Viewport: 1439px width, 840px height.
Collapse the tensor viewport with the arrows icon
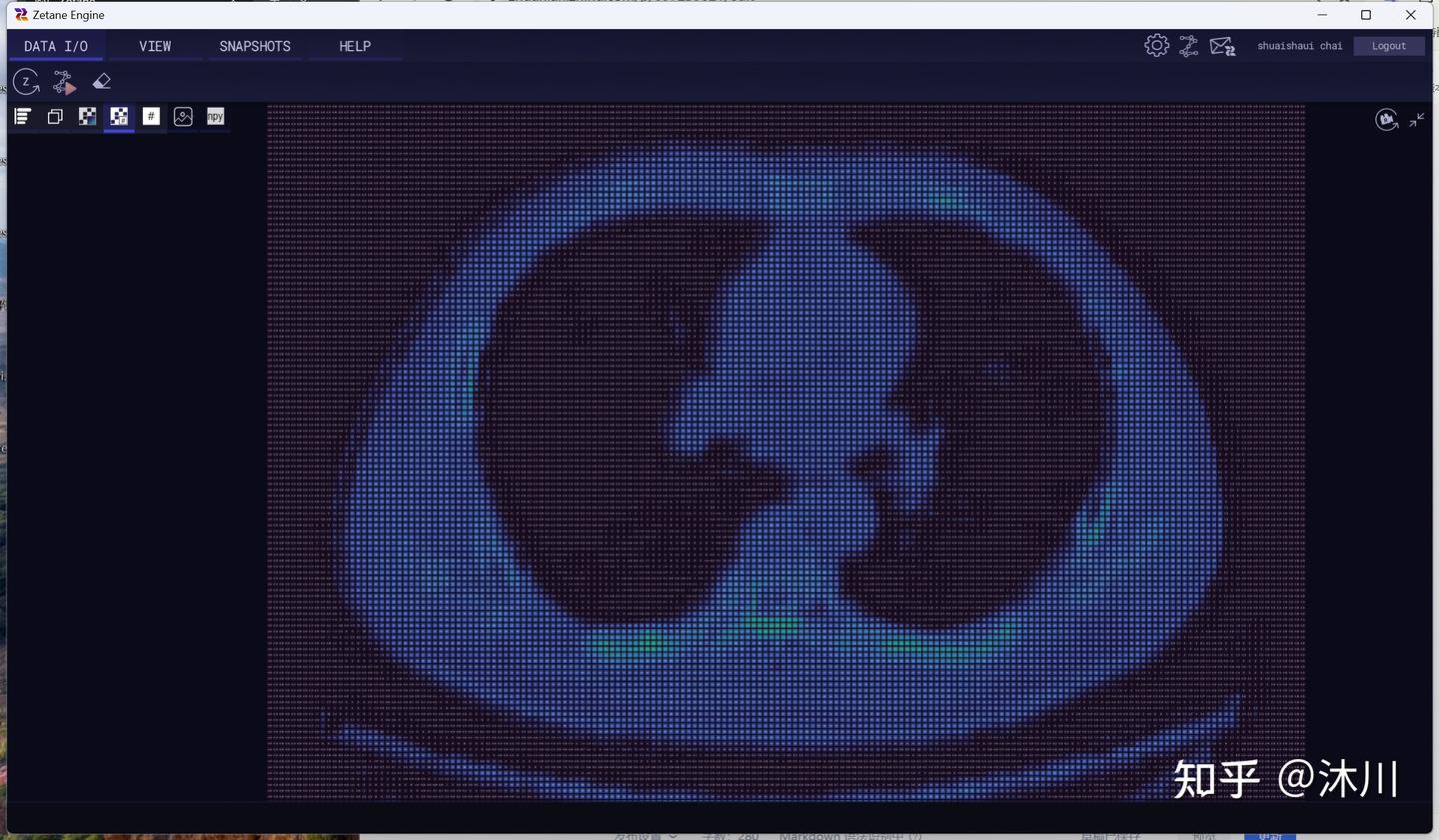pos(1417,120)
